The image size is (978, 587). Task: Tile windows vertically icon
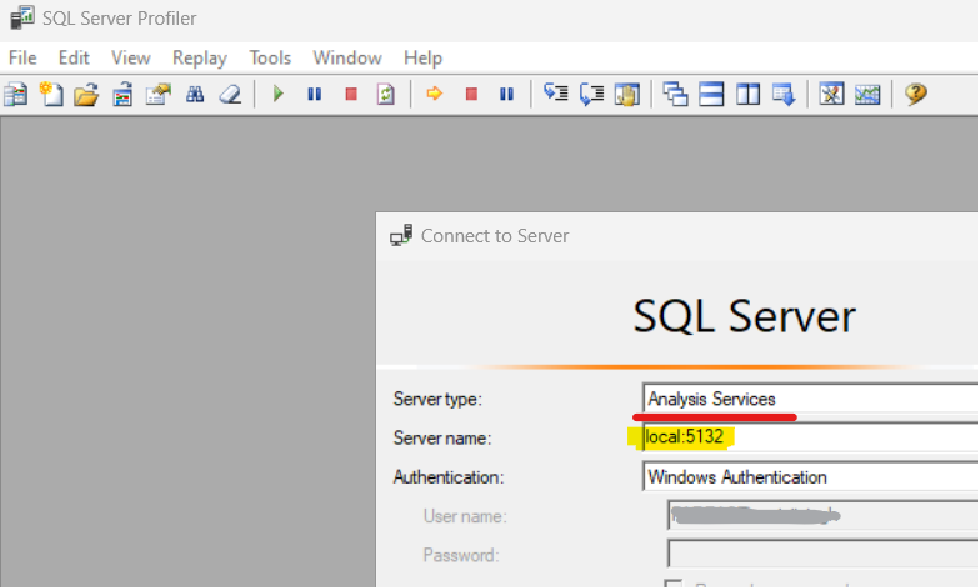coord(747,94)
